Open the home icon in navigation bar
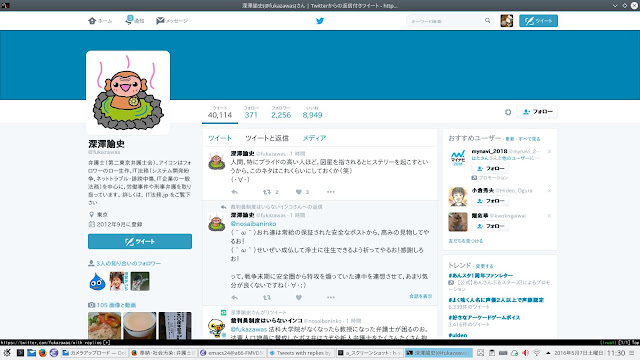 pos(92,21)
